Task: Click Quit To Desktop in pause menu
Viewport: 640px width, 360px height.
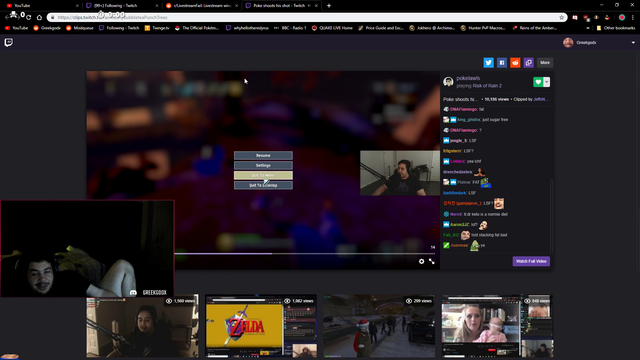Action: point(263,185)
